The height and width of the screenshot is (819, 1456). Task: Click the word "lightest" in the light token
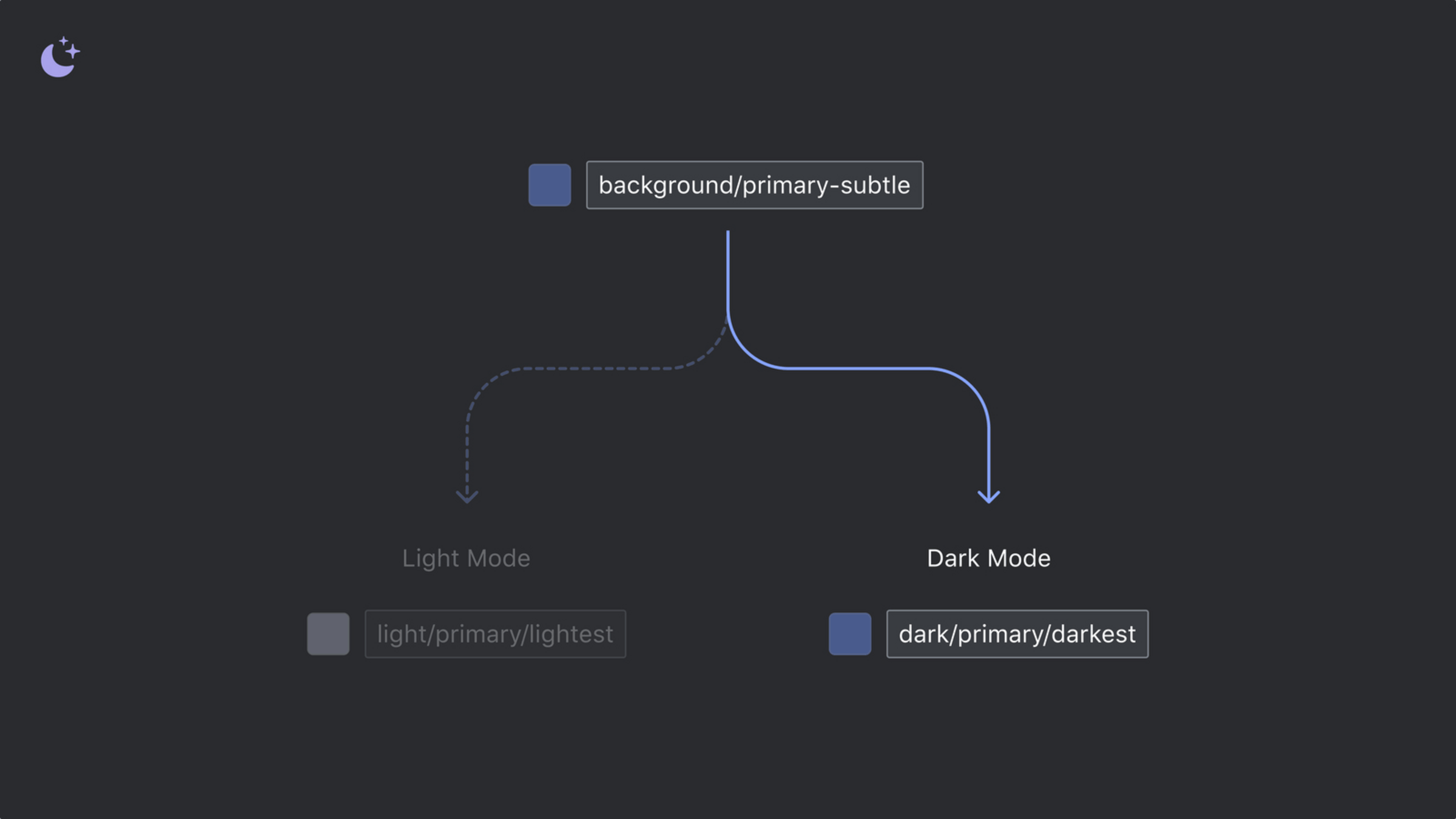[570, 634]
